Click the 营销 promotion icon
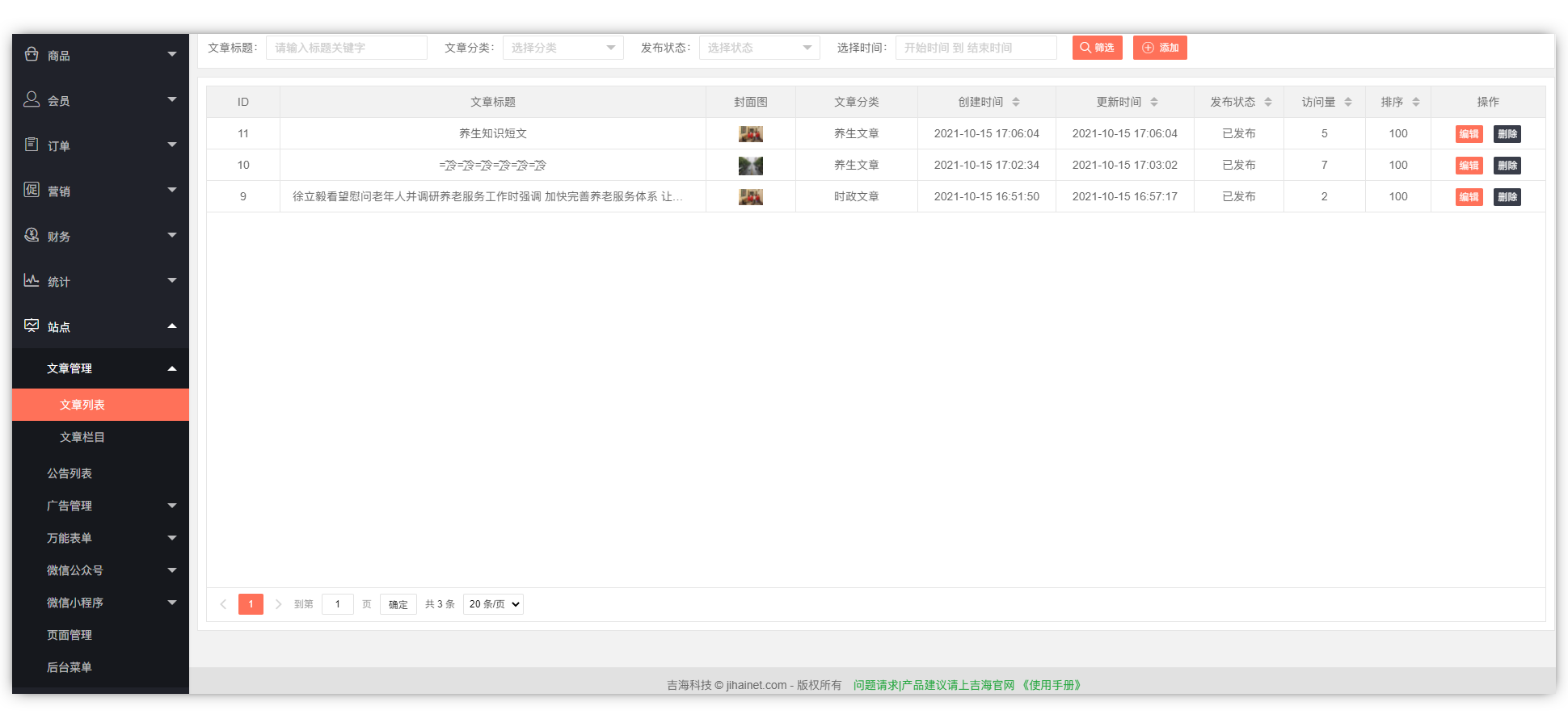1568x727 pixels. pyautogui.click(x=32, y=190)
